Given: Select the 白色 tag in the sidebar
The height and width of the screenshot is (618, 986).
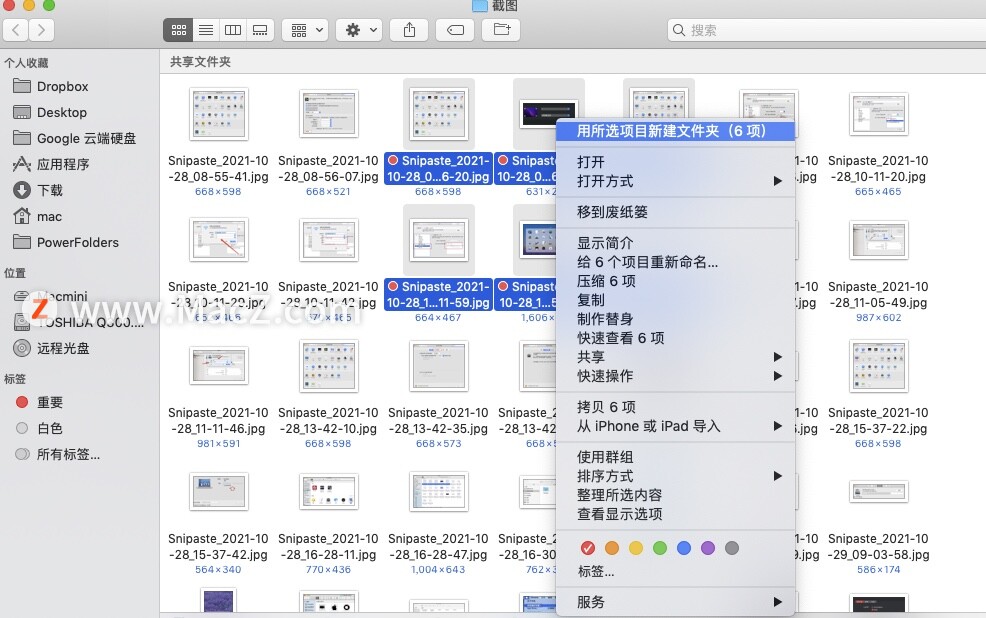Looking at the screenshot, I should click(54, 428).
